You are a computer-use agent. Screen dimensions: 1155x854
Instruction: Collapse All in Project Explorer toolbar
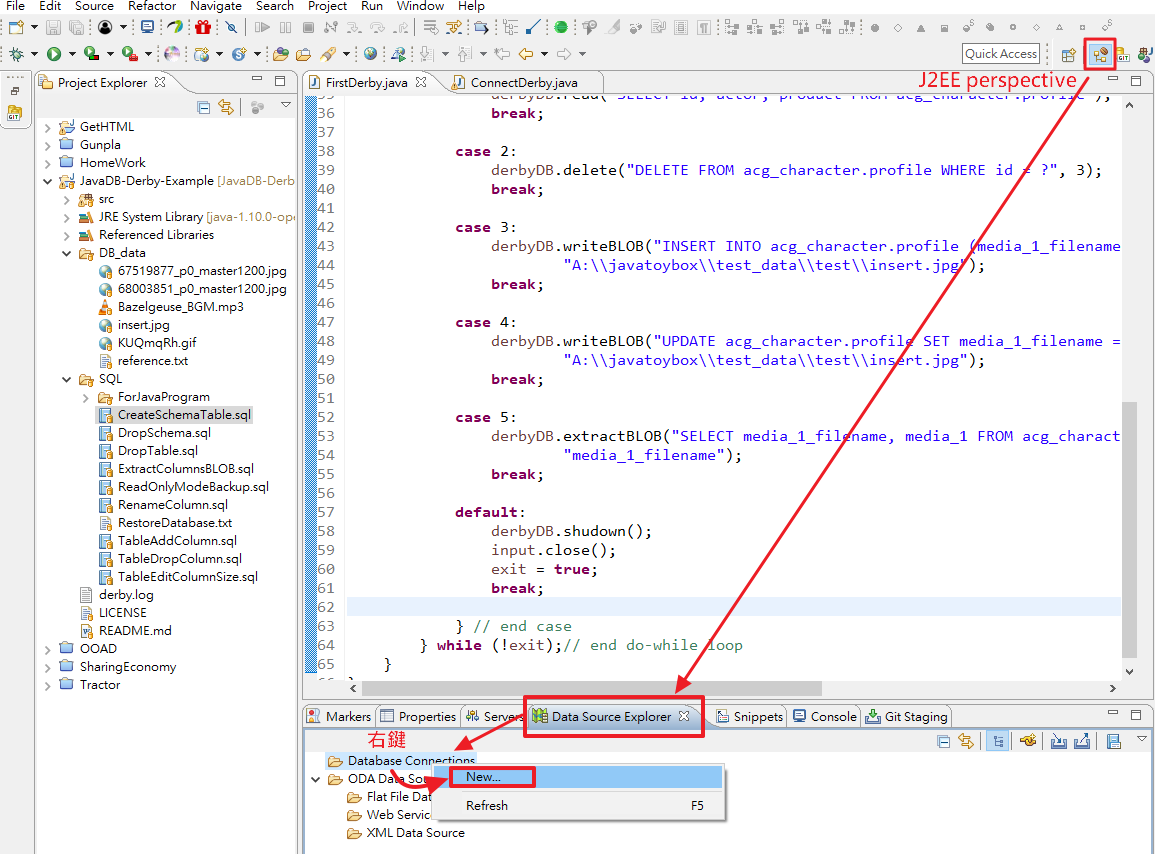pos(204,106)
